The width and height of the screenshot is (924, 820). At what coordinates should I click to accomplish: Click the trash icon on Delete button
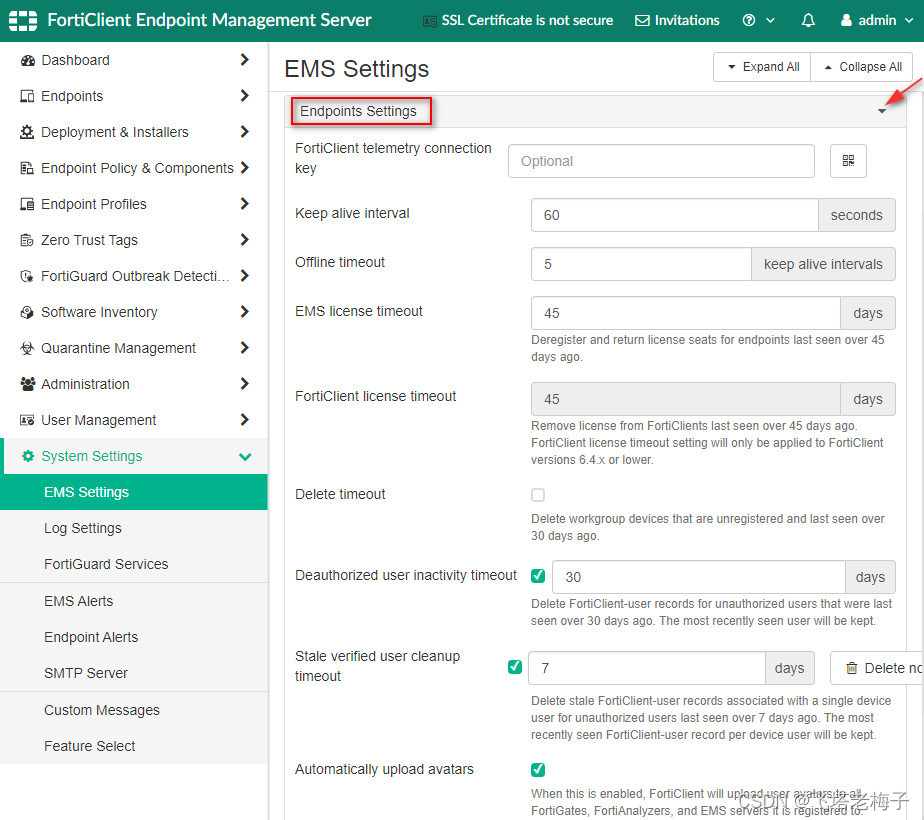852,668
